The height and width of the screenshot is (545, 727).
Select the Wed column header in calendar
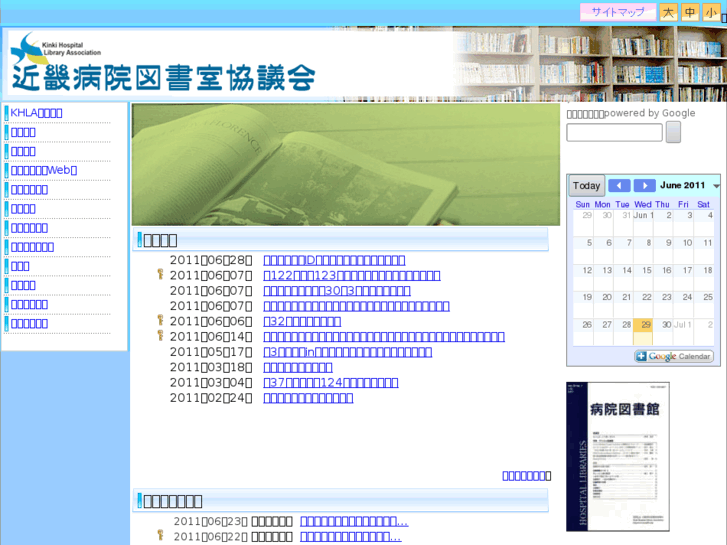coord(643,205)
